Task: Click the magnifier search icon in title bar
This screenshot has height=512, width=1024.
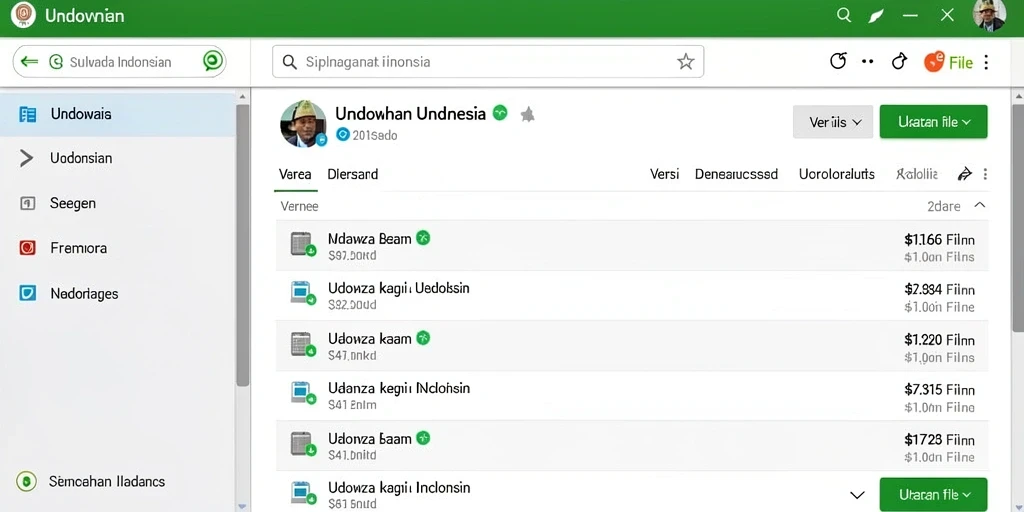Action: tap(844, 15)
